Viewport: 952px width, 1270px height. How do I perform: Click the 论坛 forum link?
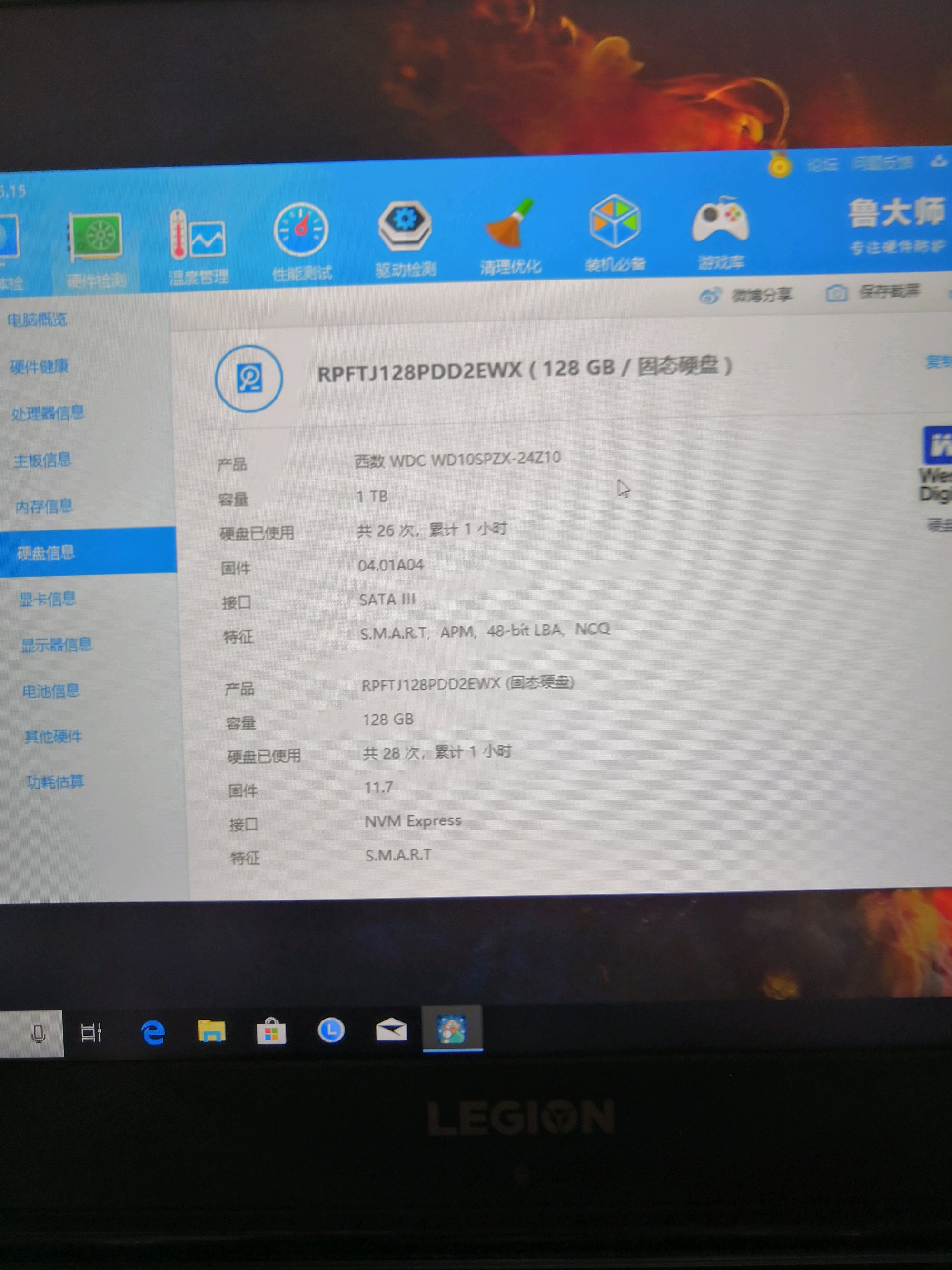click(x=822, y=166)
